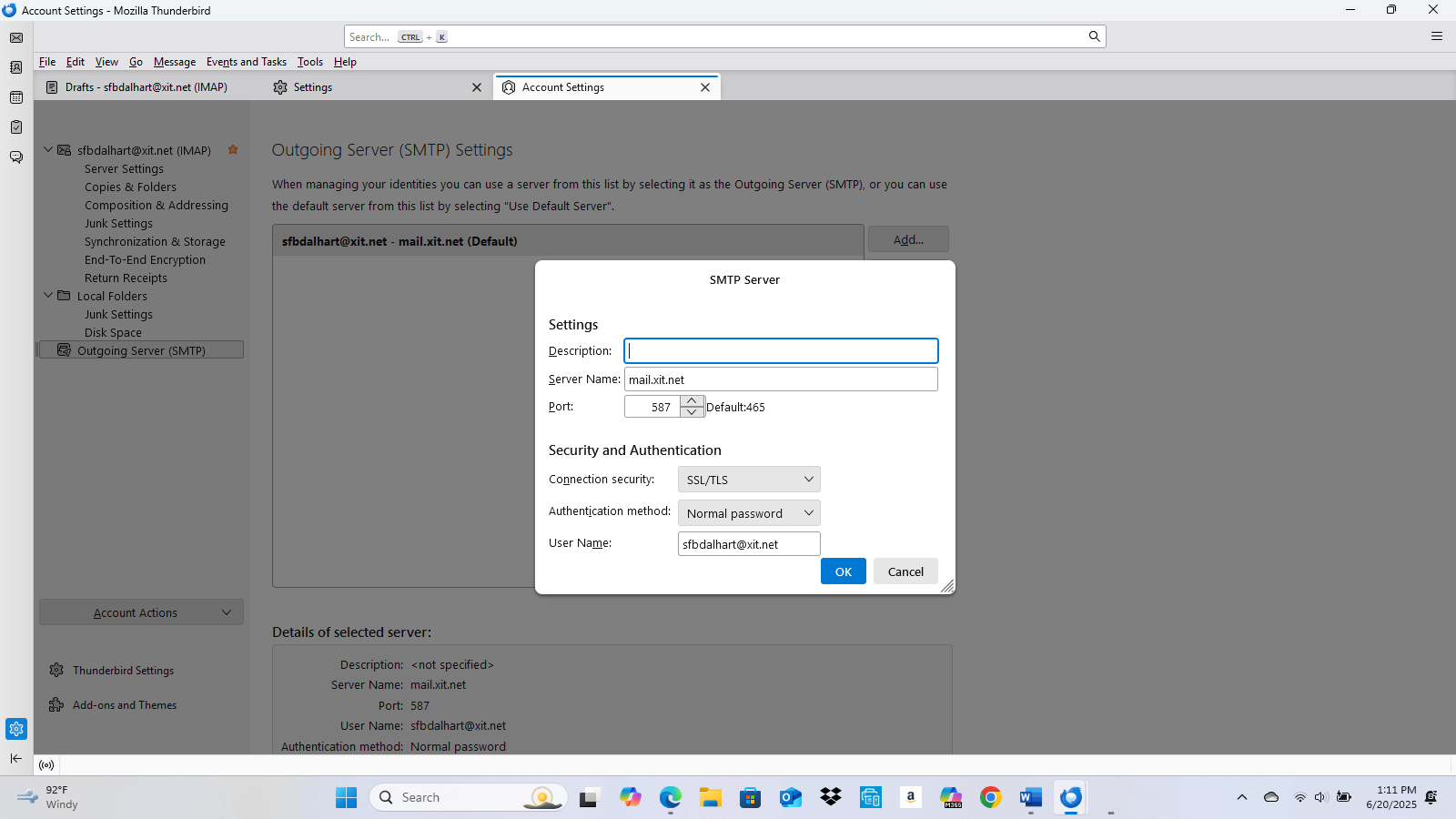
Task: Open Microsoft Store from taskbar
Action: pyautogui.click(x=751, y=798)
